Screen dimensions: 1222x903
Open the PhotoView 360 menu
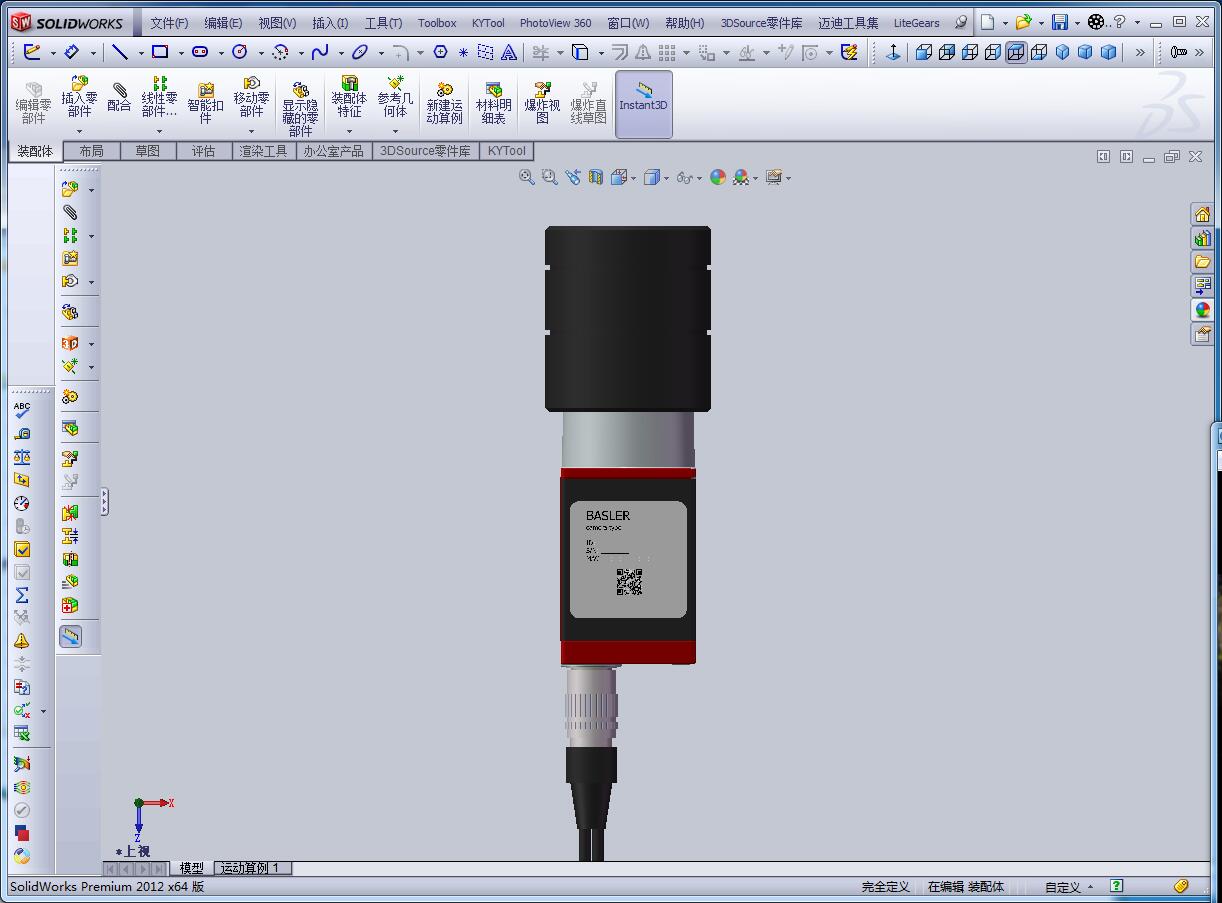[555, 23]
